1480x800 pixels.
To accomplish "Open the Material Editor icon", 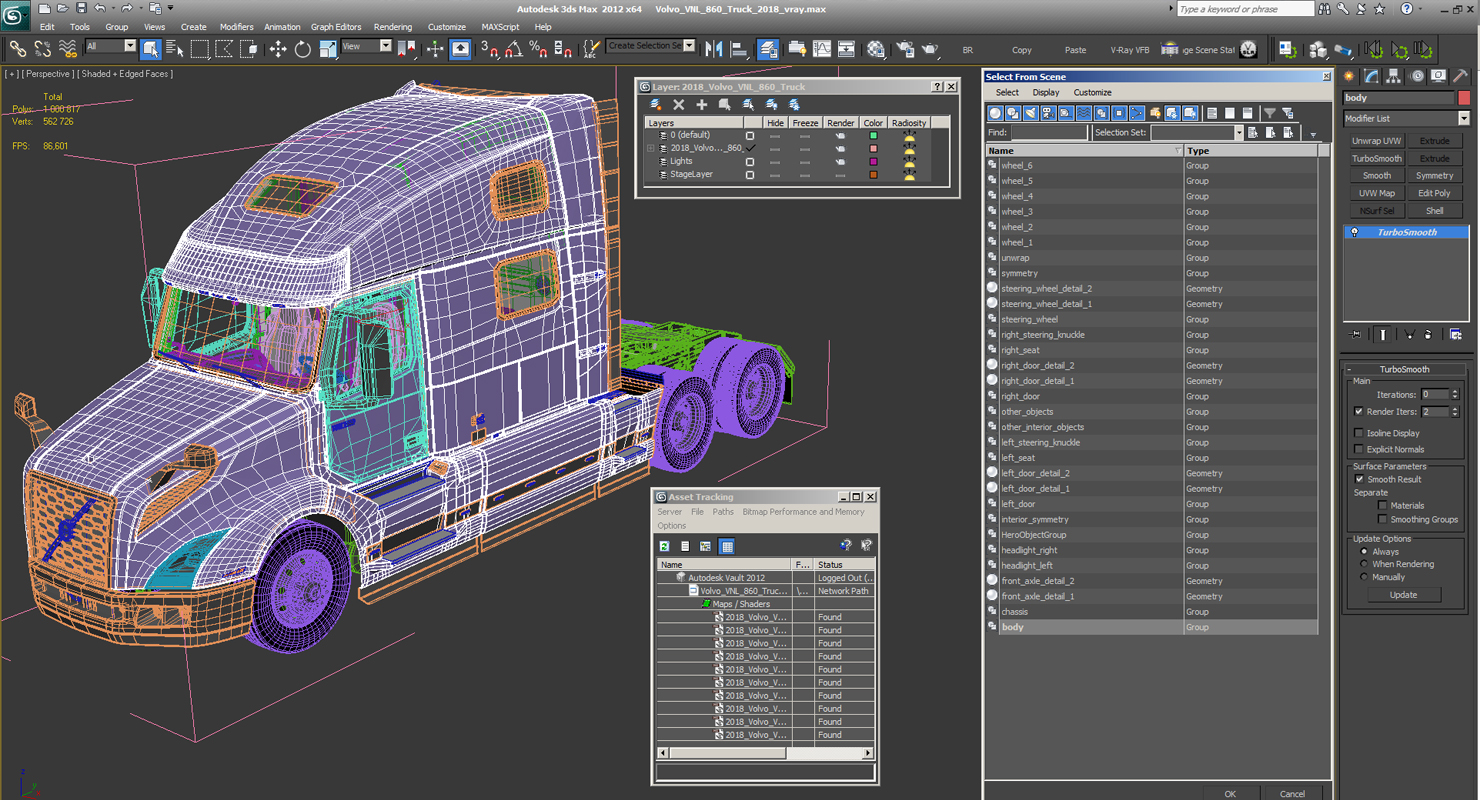I will [876, 48].
